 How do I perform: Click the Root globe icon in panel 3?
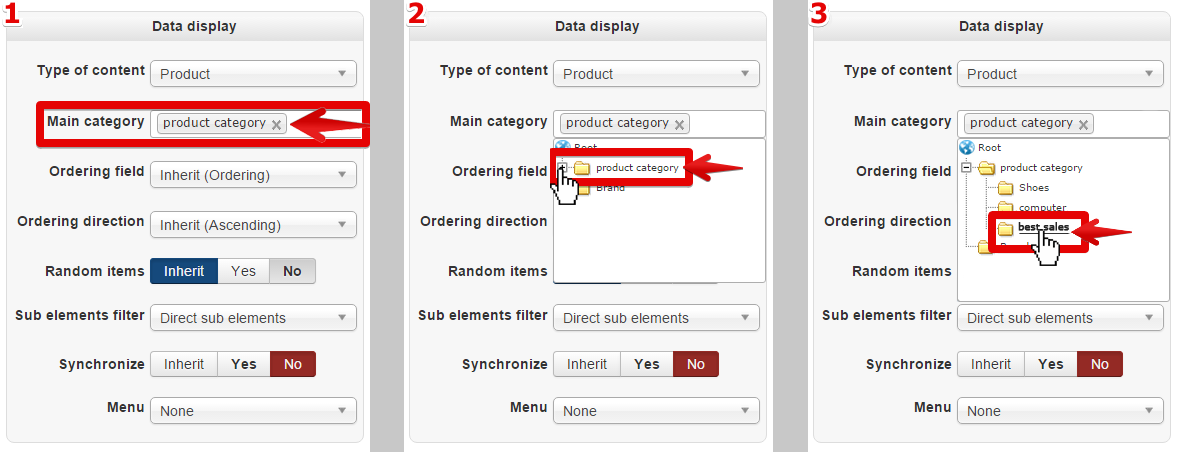(967, 148)
